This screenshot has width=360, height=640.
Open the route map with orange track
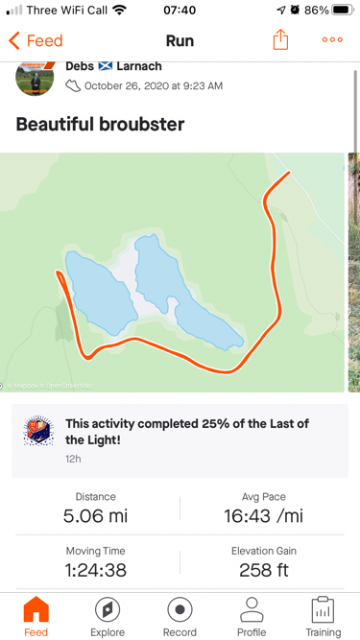pyautogui.click(x=172, y=272)
